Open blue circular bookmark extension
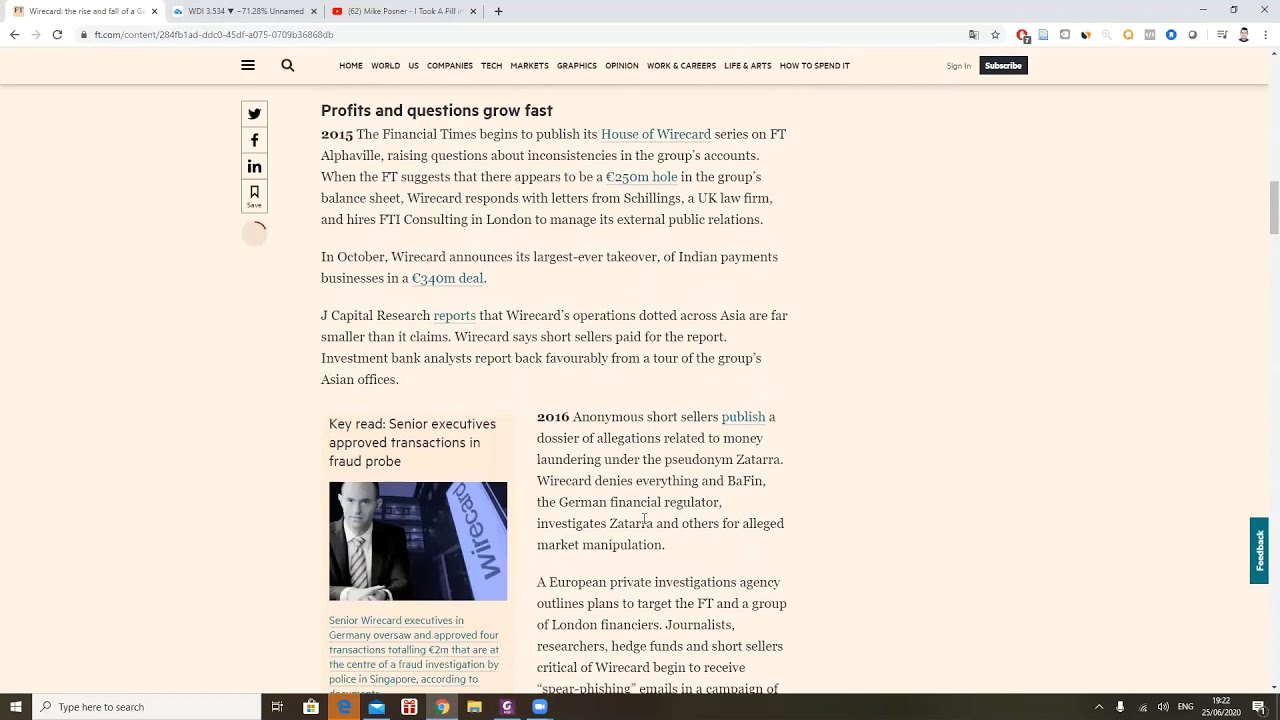Screen dimensions: 1280x720 (1171, 34)
